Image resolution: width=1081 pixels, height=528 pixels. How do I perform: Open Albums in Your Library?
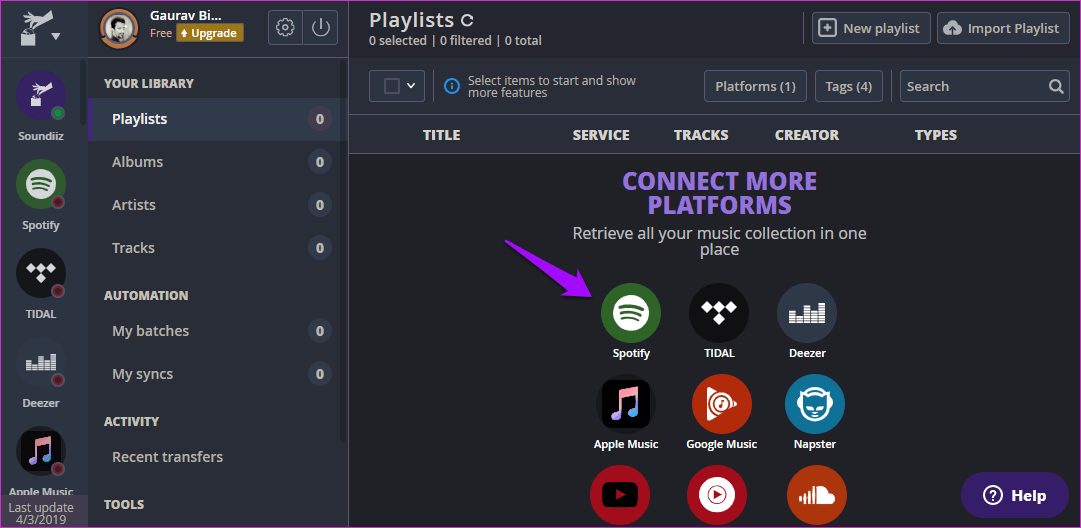(x=218, y=162)
